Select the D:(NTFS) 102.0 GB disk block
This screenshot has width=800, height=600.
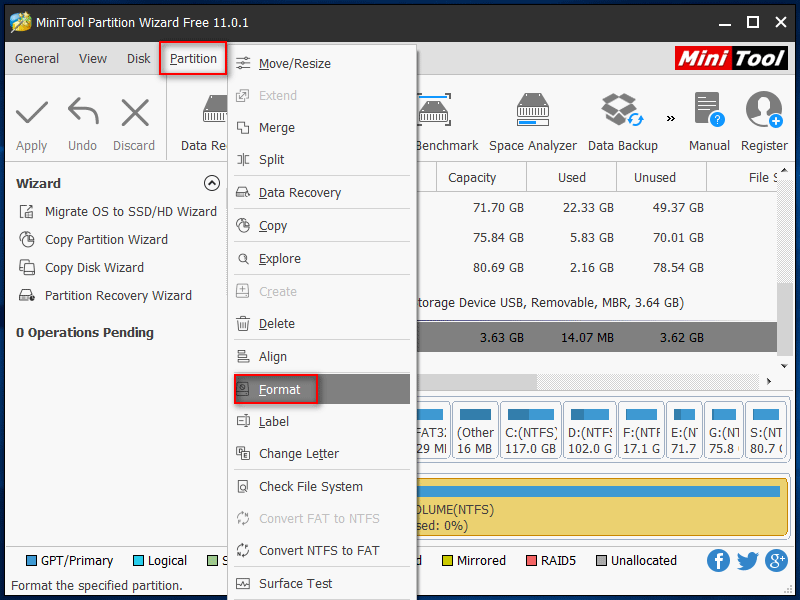point(590,431)
